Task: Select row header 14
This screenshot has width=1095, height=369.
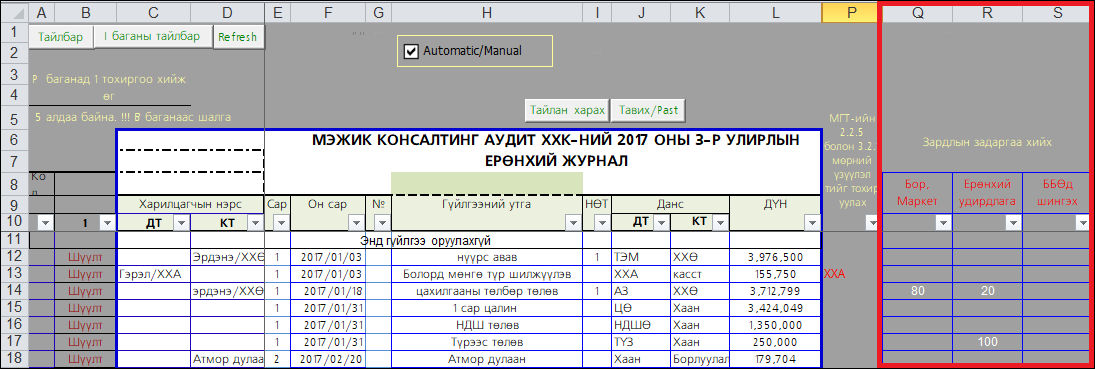Action: (15, 291)
